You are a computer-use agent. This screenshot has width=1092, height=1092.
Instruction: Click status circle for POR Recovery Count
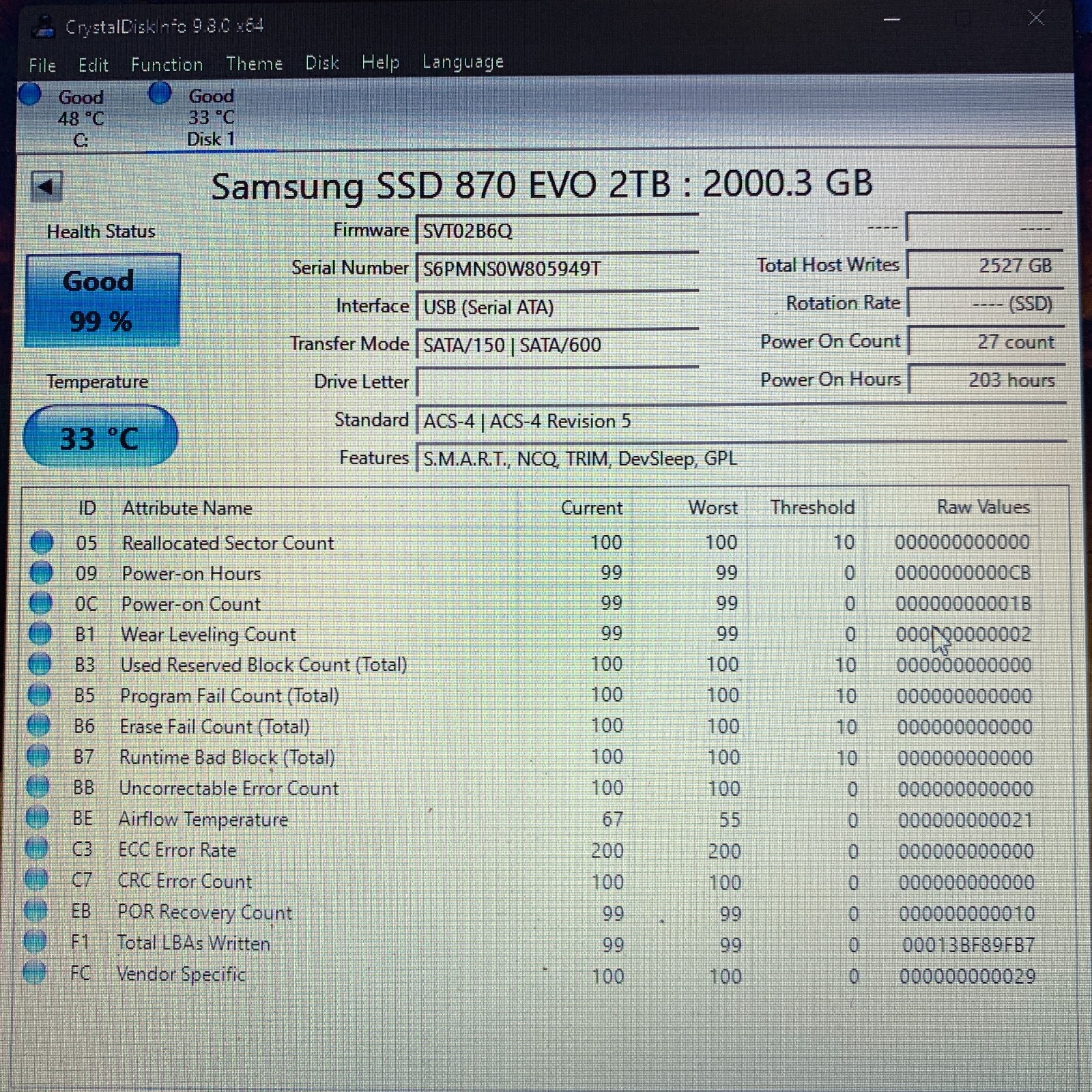[35, 910]
